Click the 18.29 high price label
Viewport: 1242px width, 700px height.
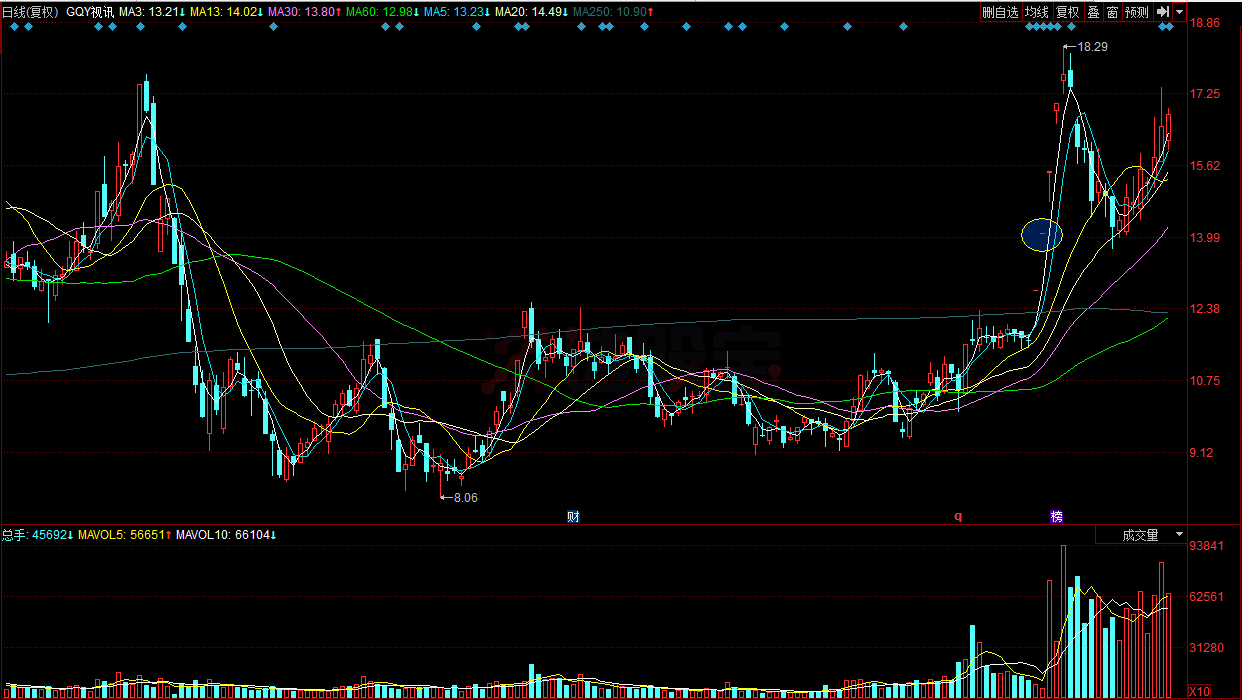click(1093, 47)
